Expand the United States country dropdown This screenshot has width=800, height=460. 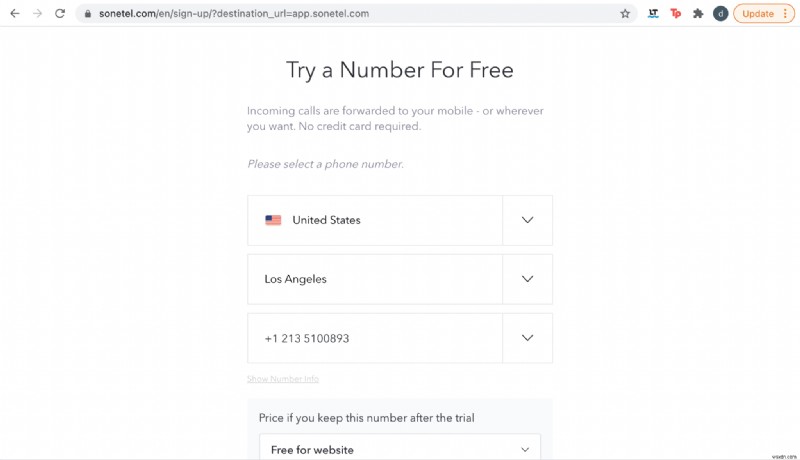(x=527, y=220)
